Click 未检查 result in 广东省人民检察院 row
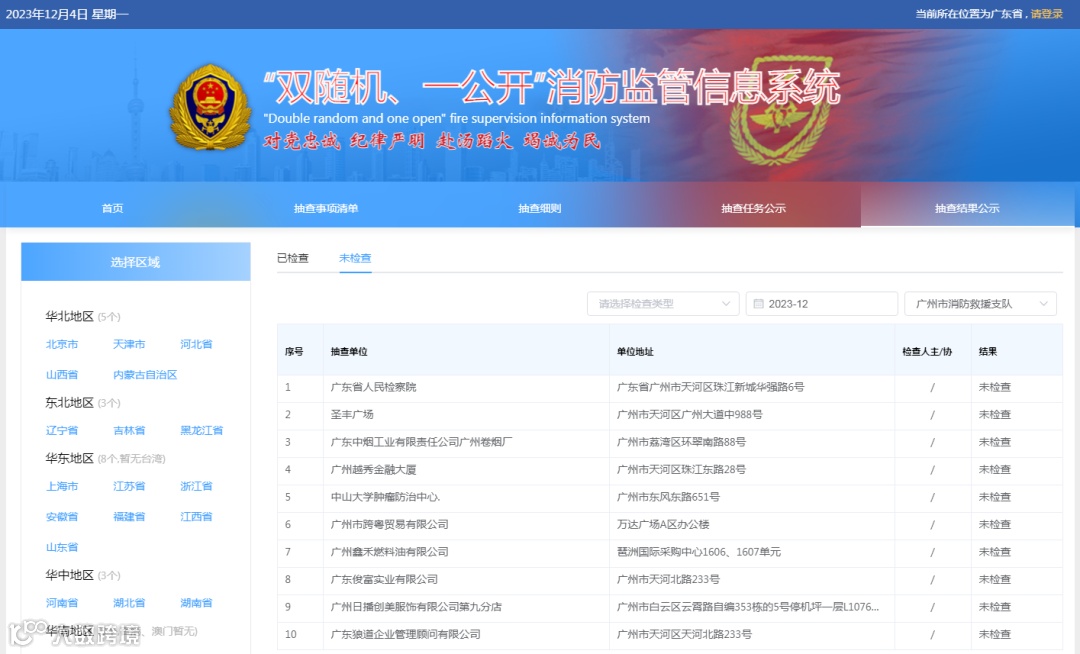Image resolution: width=1080 pixels, height=654 pixels. coord(995,387)
